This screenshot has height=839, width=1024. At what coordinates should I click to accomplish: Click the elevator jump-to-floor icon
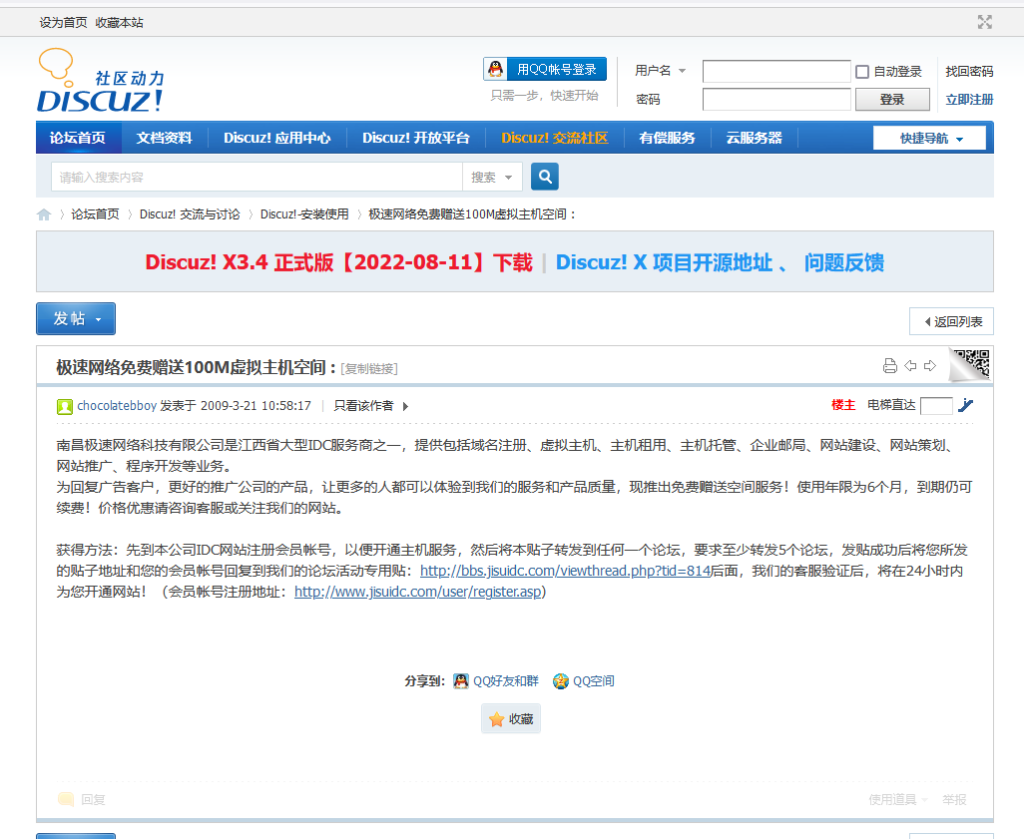[x=965, y=406]
